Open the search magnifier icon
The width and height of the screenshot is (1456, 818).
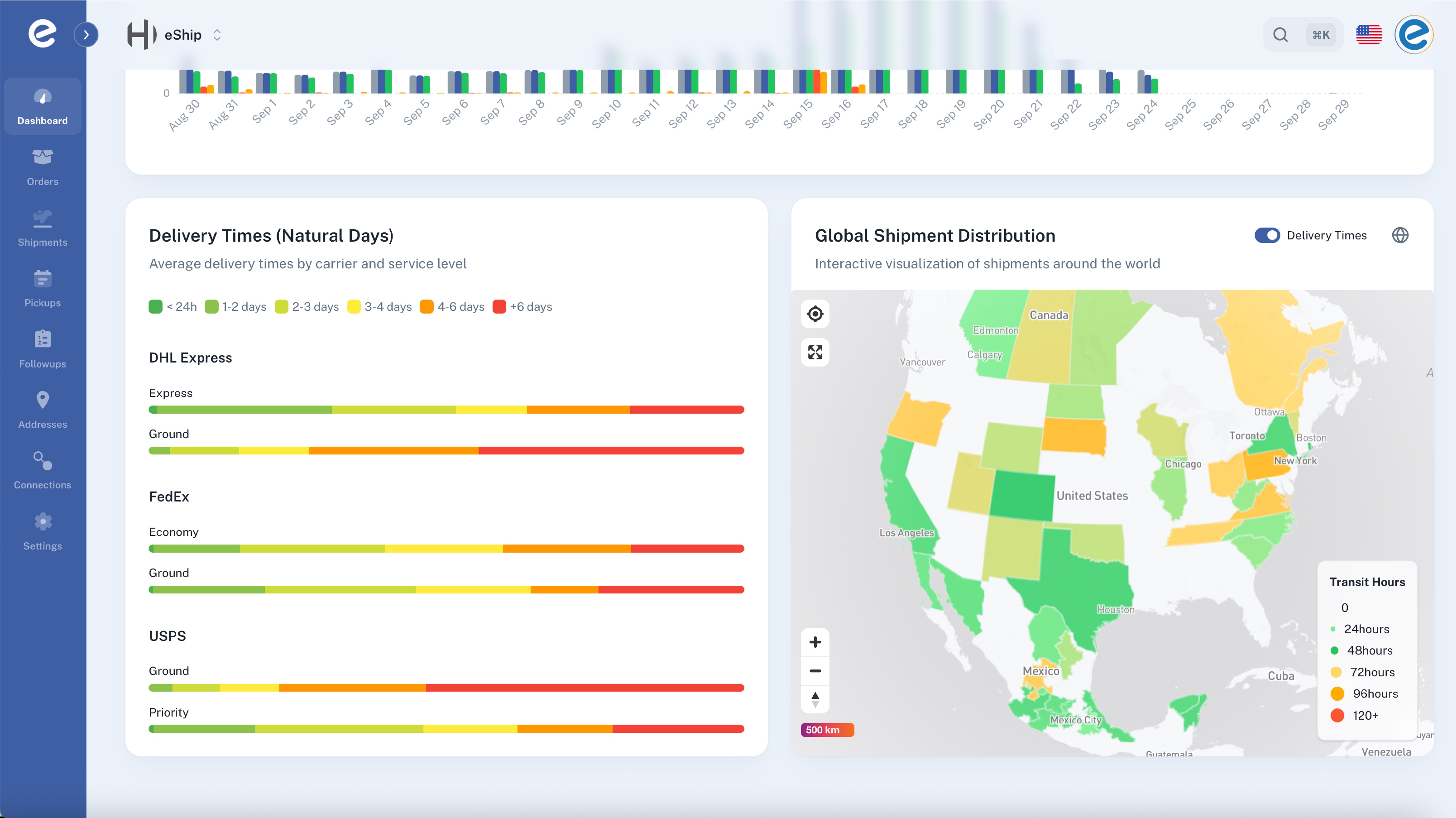point(1280,35)
